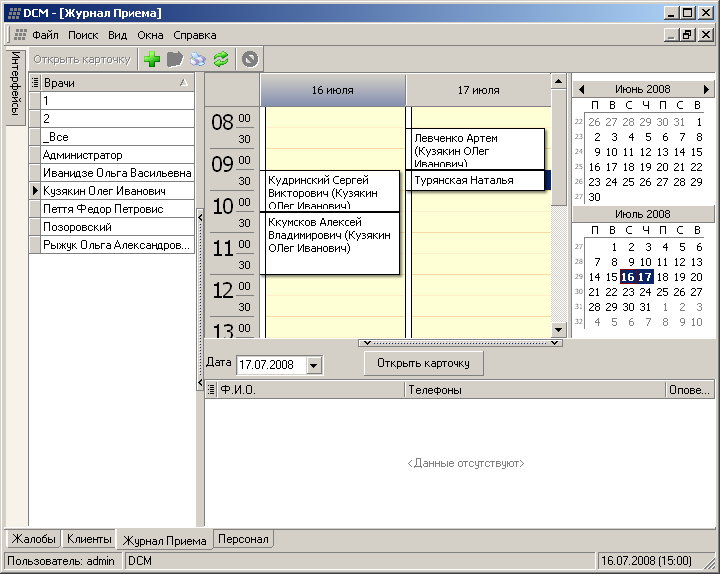Select the _Все row in doctors list
The image size is (720, 574).
pyautogui.click(x=118, y=137)
